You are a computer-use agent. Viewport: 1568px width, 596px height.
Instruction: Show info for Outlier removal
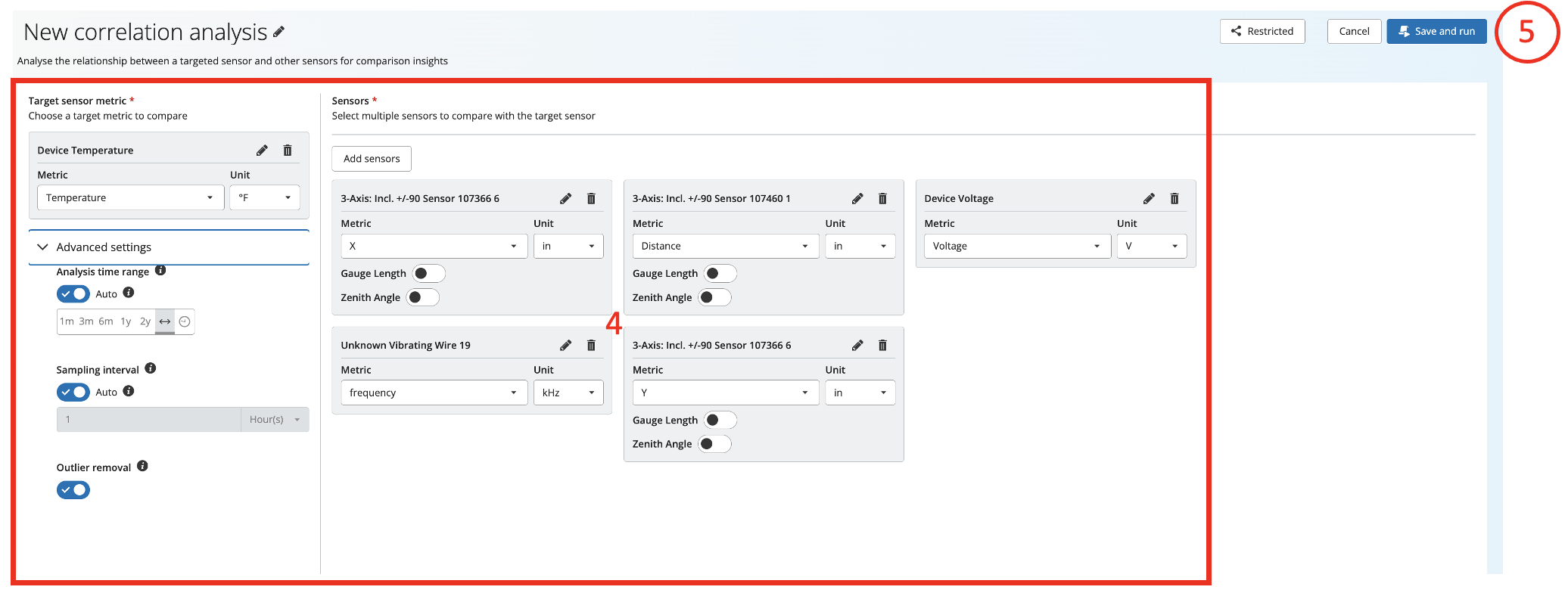pos(142,467)
